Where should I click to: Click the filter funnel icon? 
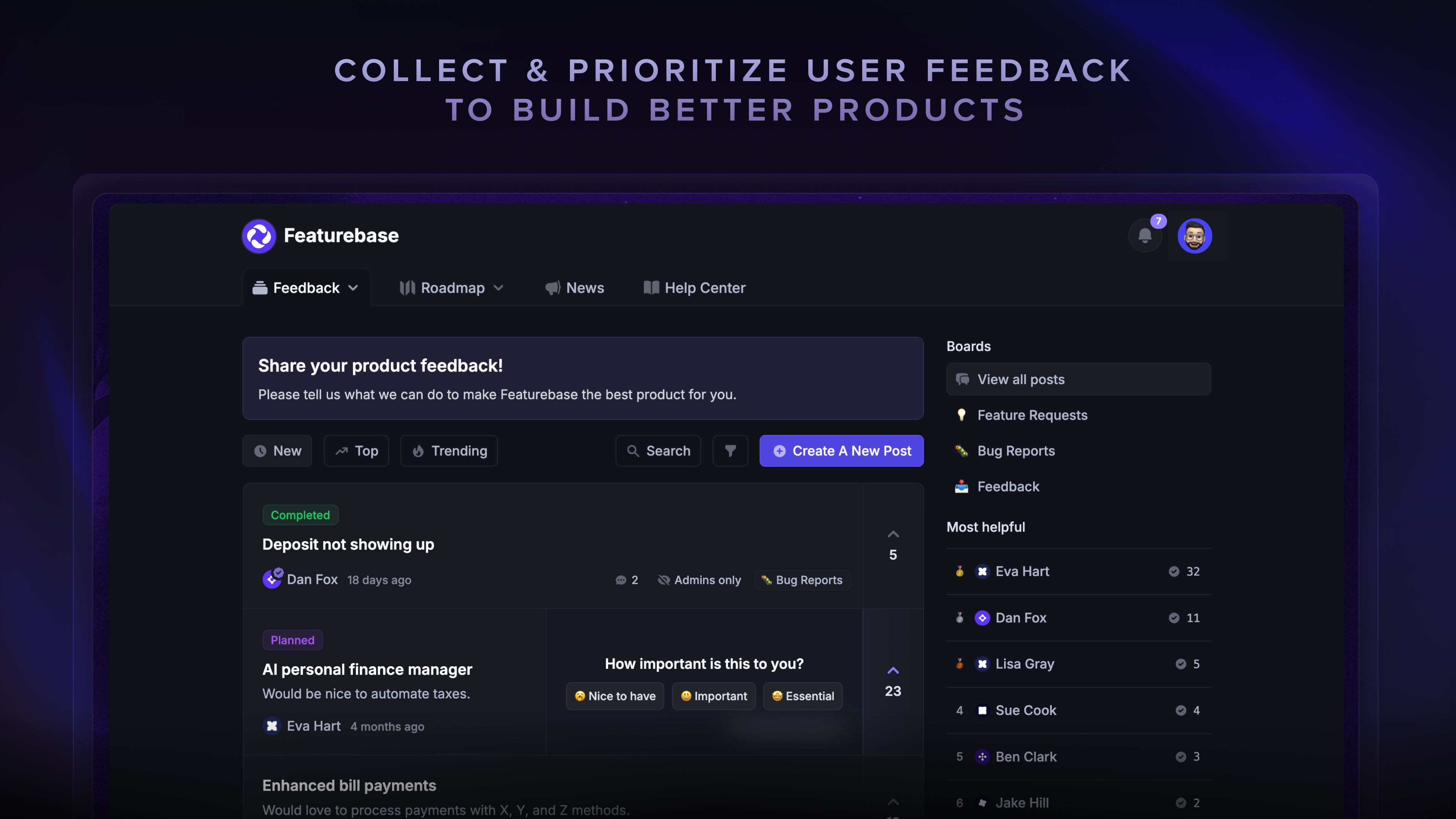pyautogui.click(x=730, y=450)
